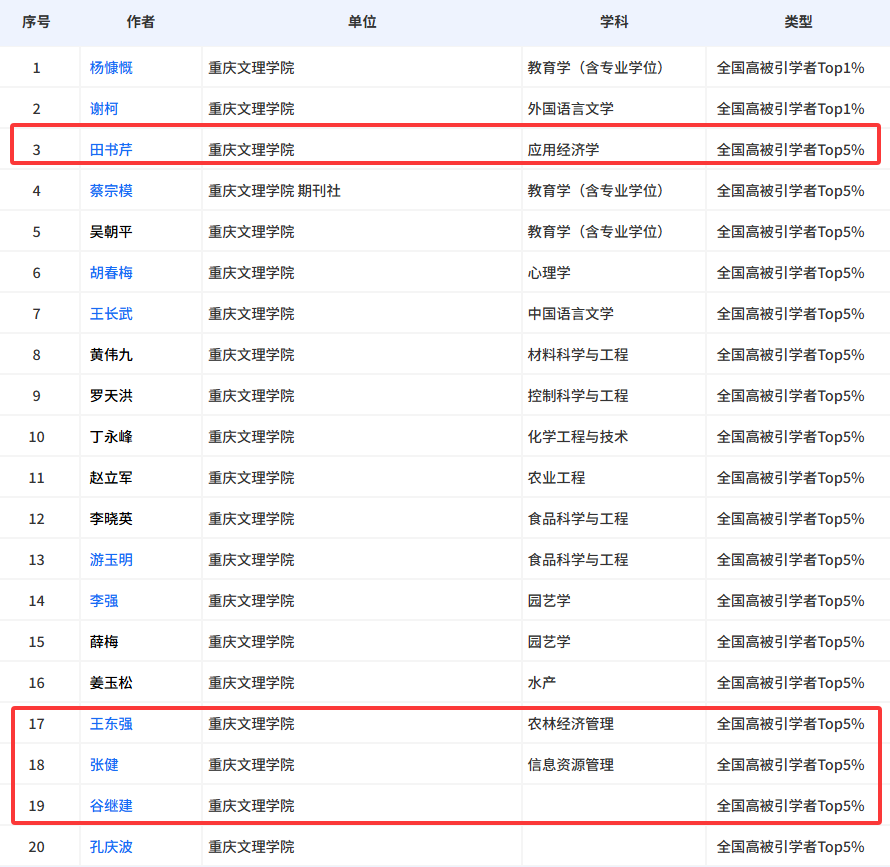
Task: Click the 孔庆波 author link
Action: [x=110, y=846]
